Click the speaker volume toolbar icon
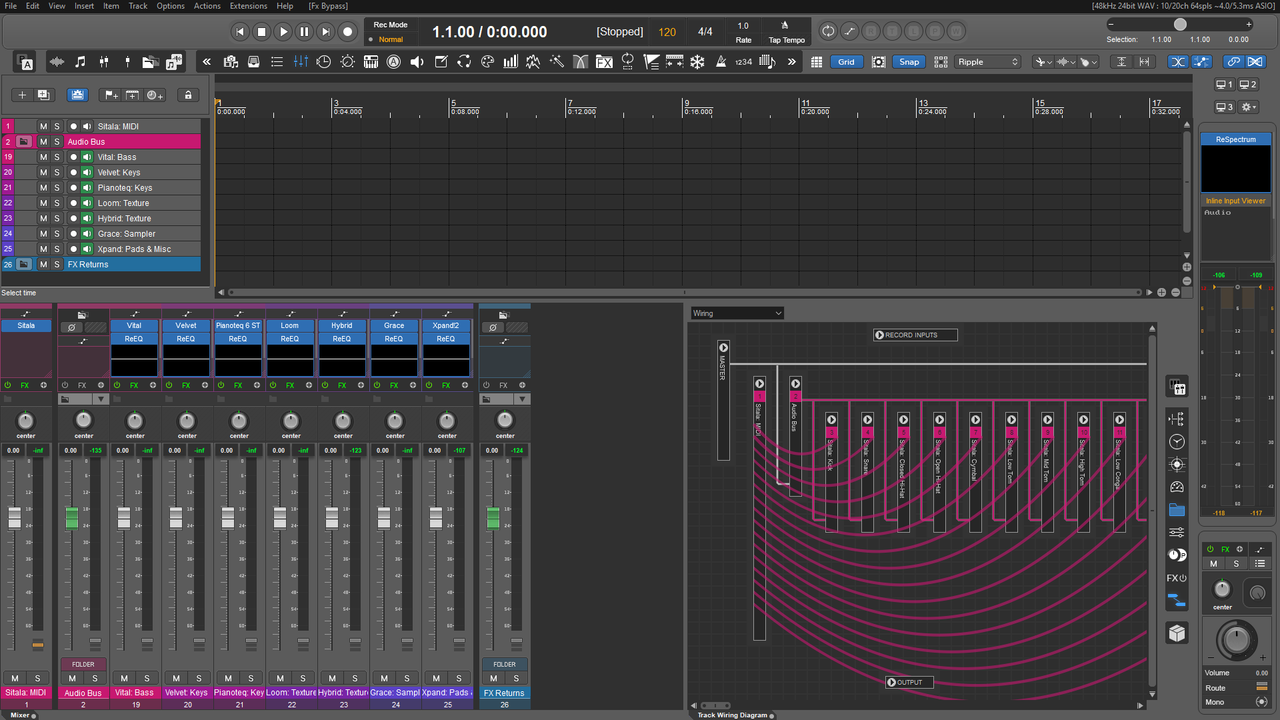 pos(417,62)
